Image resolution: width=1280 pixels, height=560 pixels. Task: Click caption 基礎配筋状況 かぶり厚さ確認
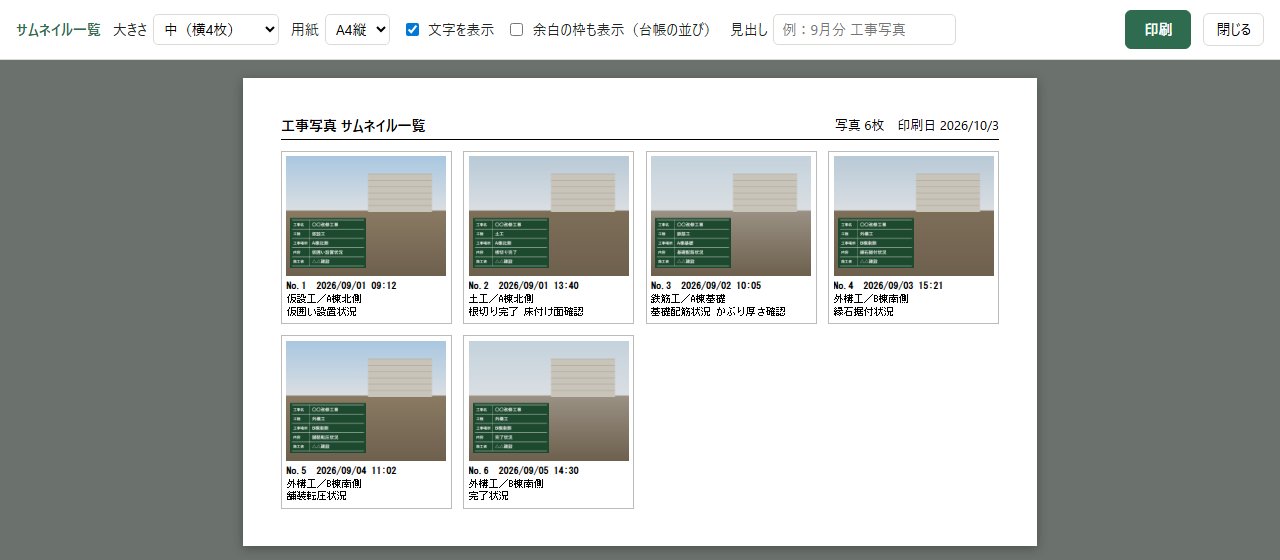pos(718,312)
